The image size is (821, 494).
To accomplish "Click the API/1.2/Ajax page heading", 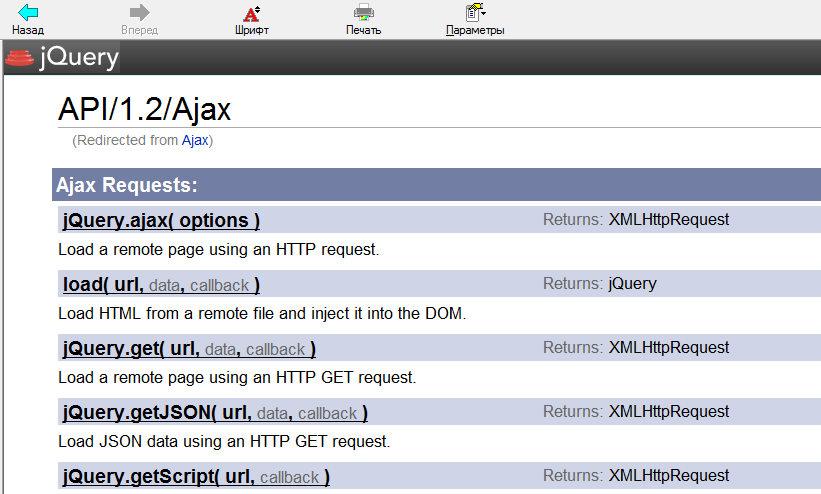I will point(145,109).
